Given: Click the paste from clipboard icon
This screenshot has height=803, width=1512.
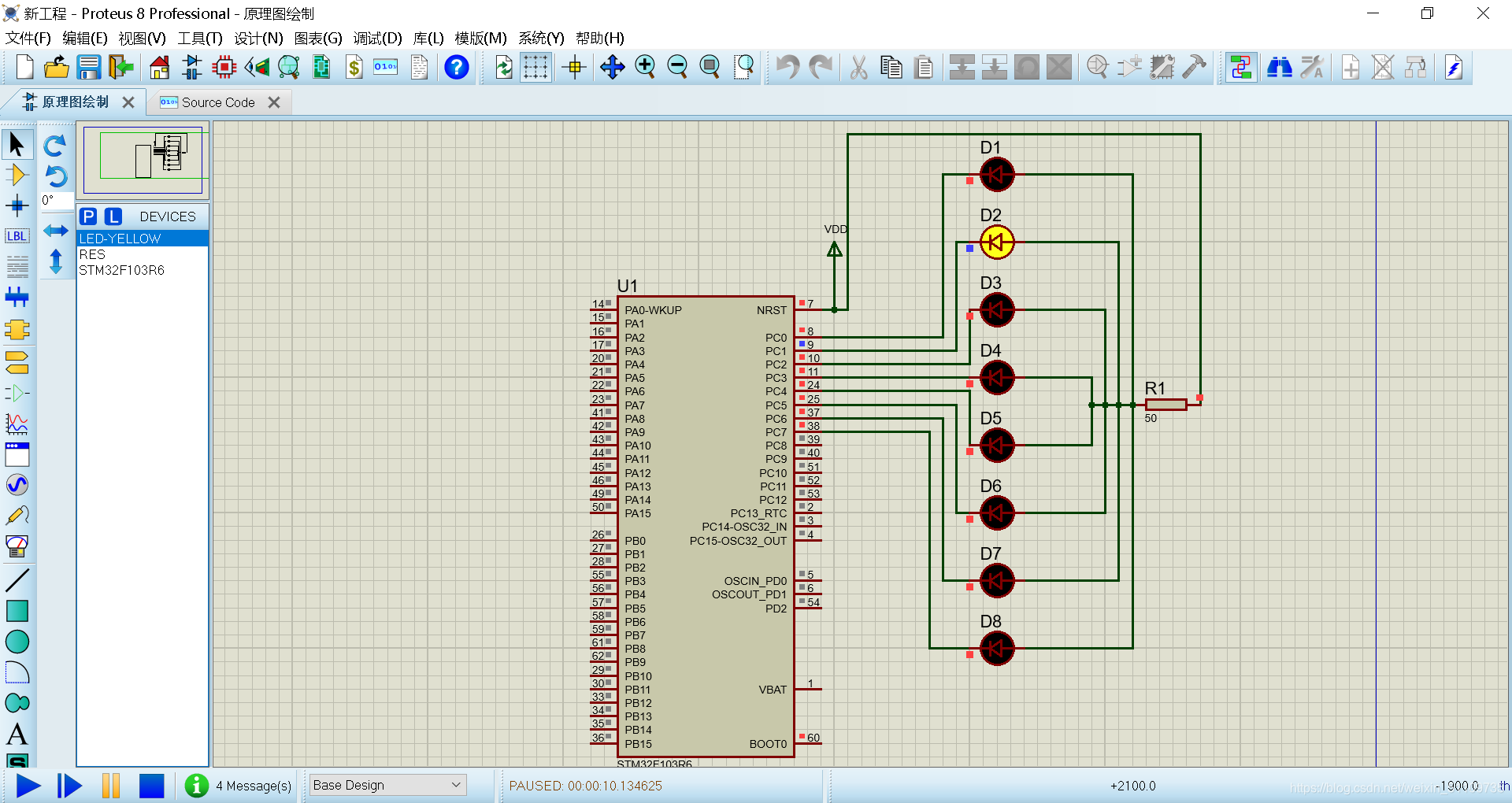Looking at the screenshot, I should pyautogui.click(x=924, y=68).
